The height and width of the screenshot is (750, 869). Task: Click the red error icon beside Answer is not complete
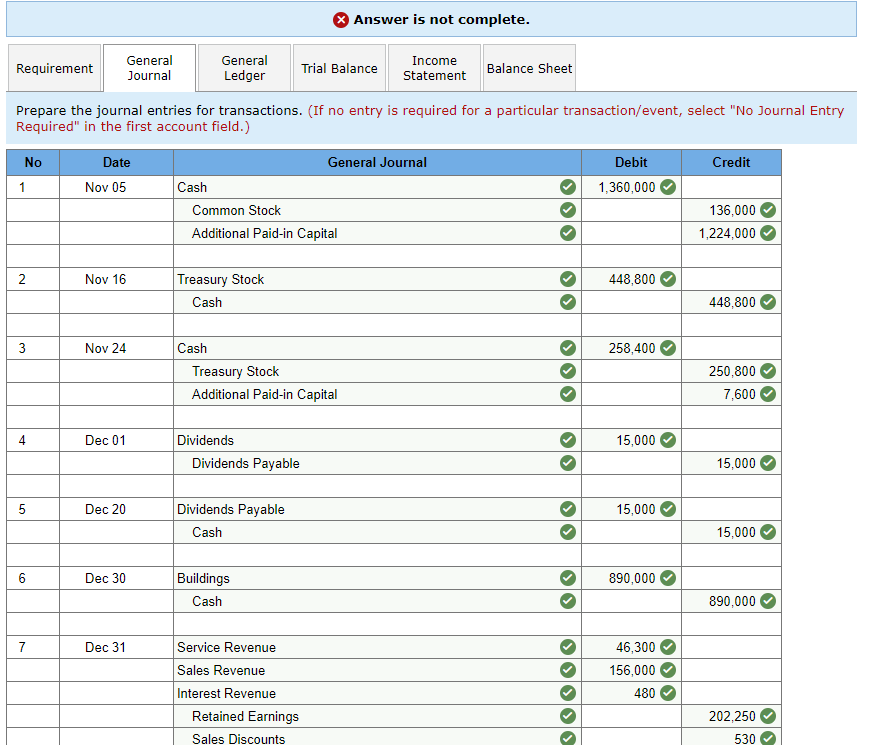point(341,20)
